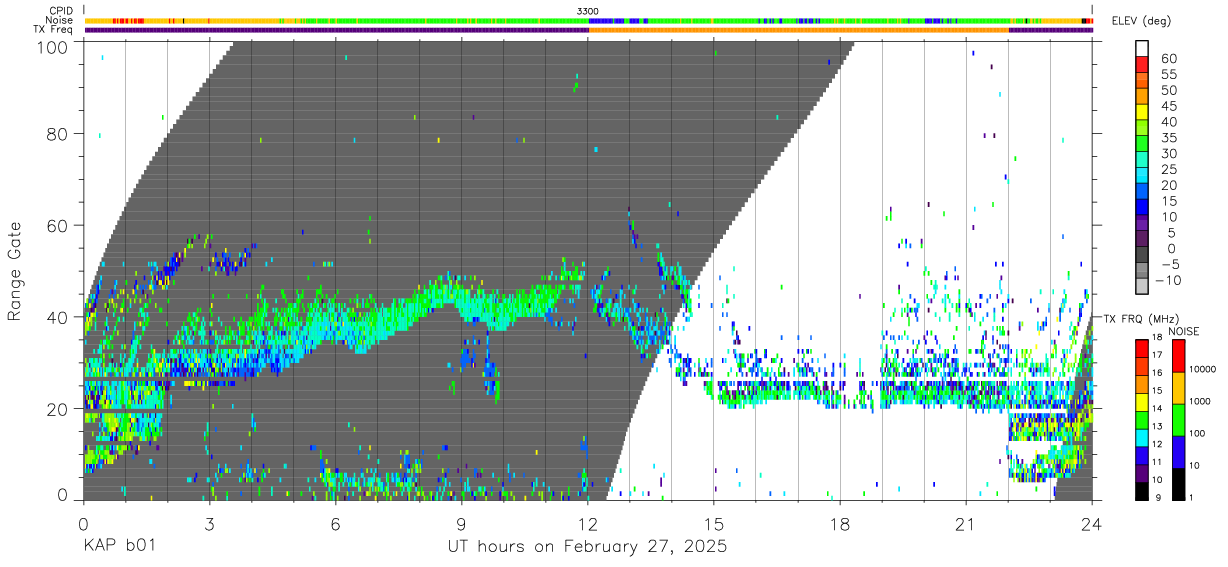Click the ELEV (deg) legend title

click(1141, 22)
